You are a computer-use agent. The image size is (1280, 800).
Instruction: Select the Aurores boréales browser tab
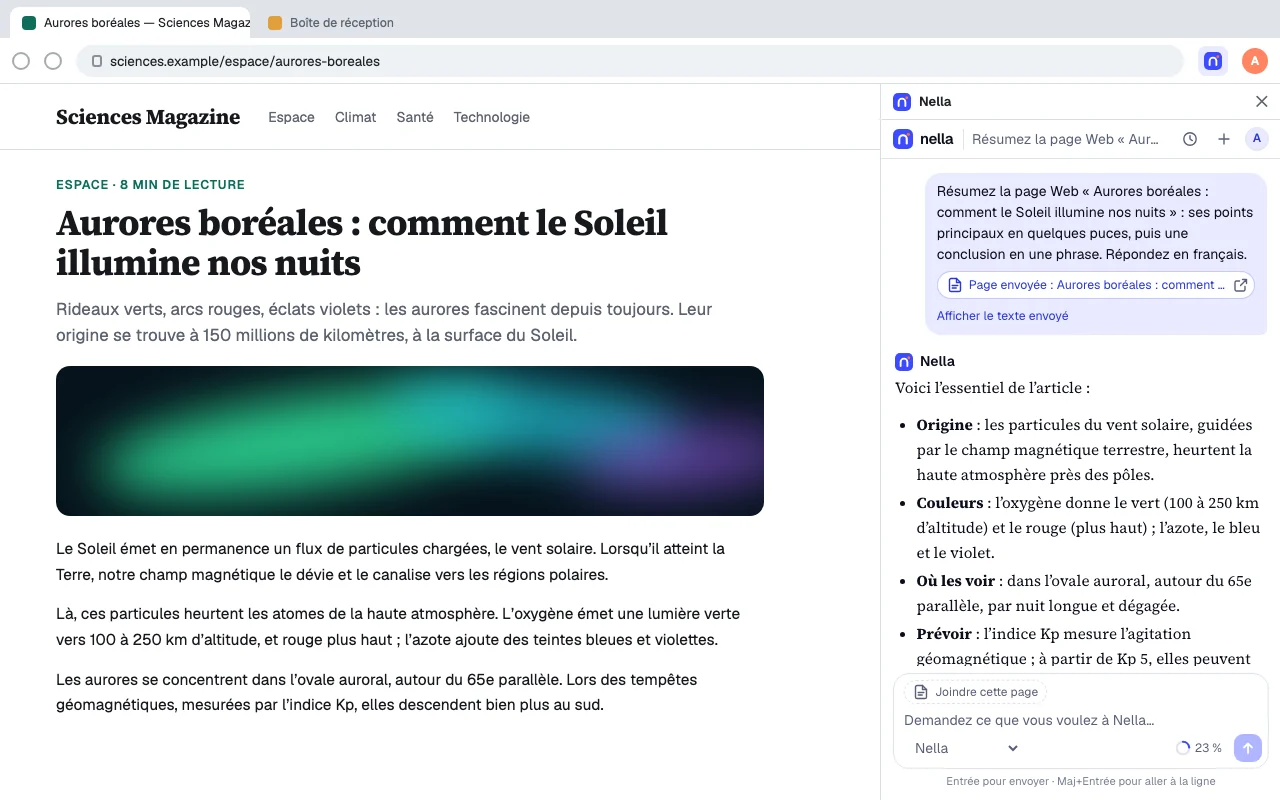130,22
